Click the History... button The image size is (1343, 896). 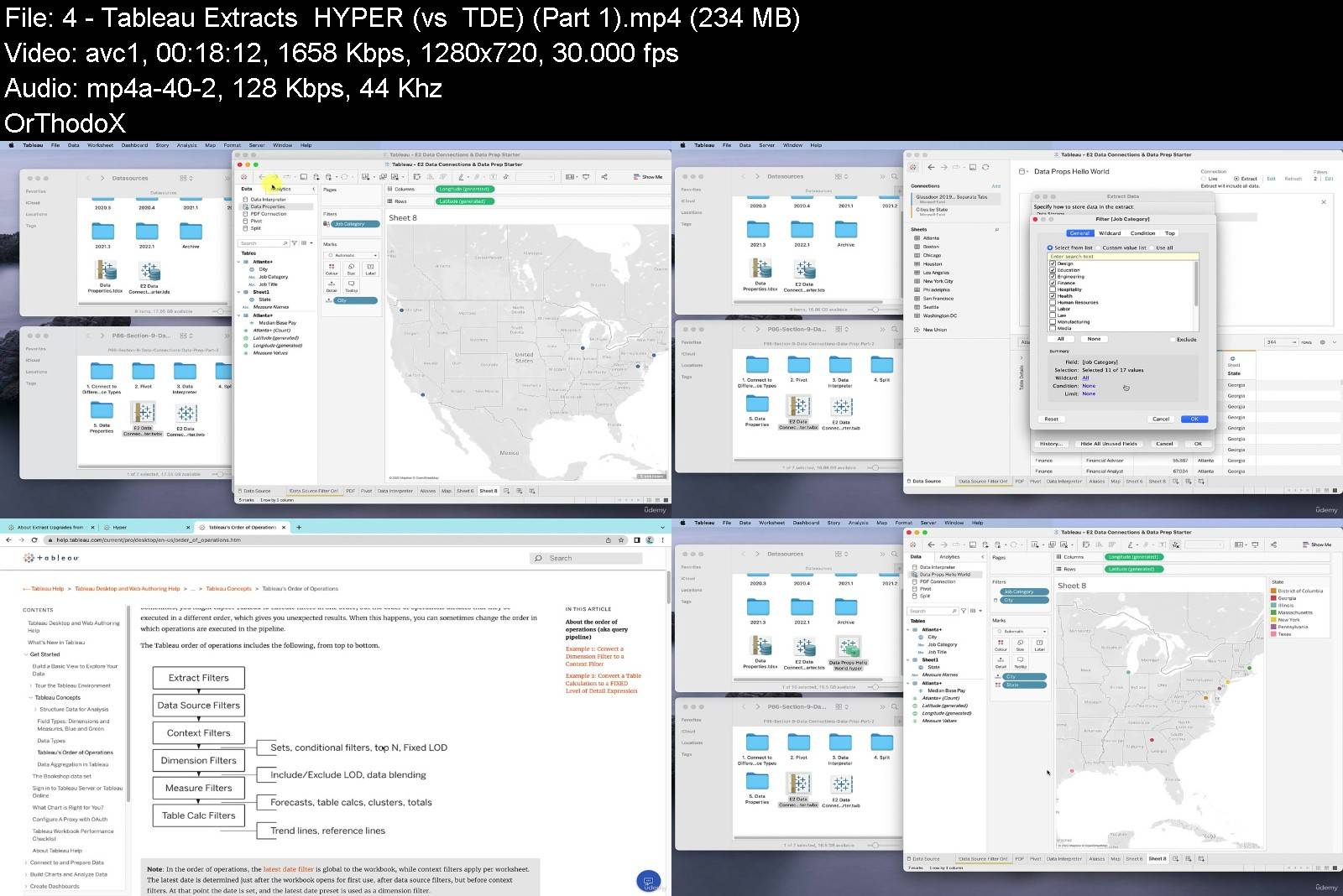[x=1051, y=444]
